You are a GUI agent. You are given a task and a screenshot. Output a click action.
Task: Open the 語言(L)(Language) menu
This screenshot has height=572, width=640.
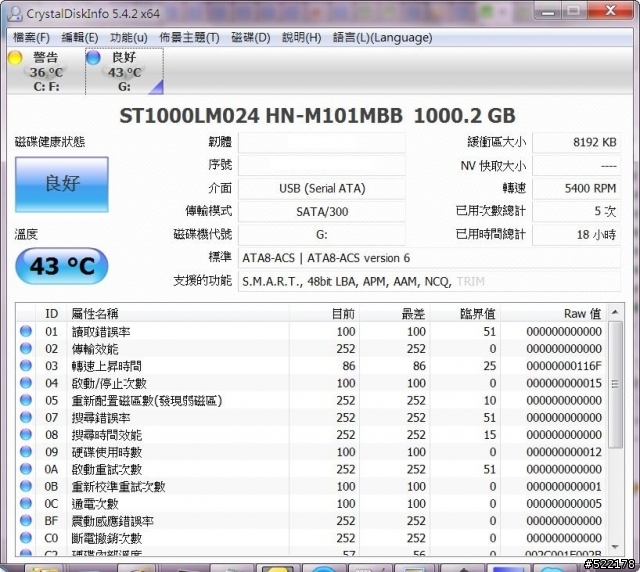click(x=382, y=38)
